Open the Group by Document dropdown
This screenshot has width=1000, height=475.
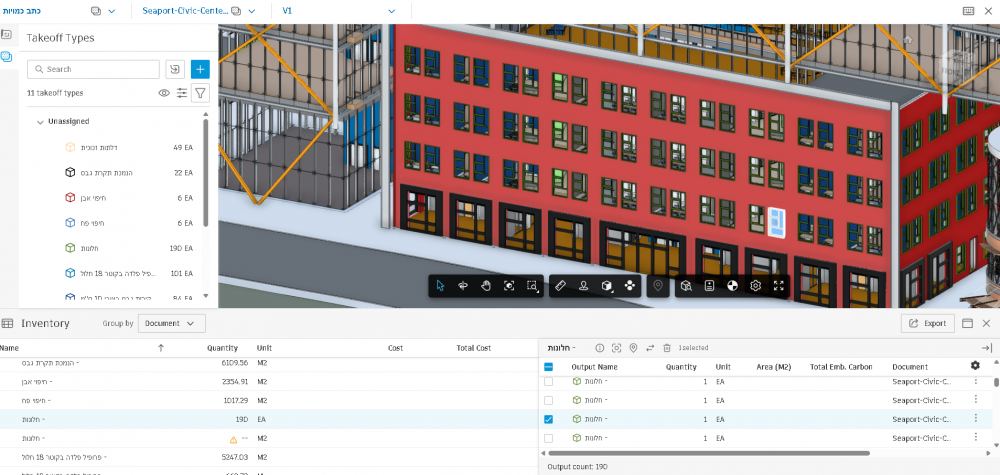172,323
